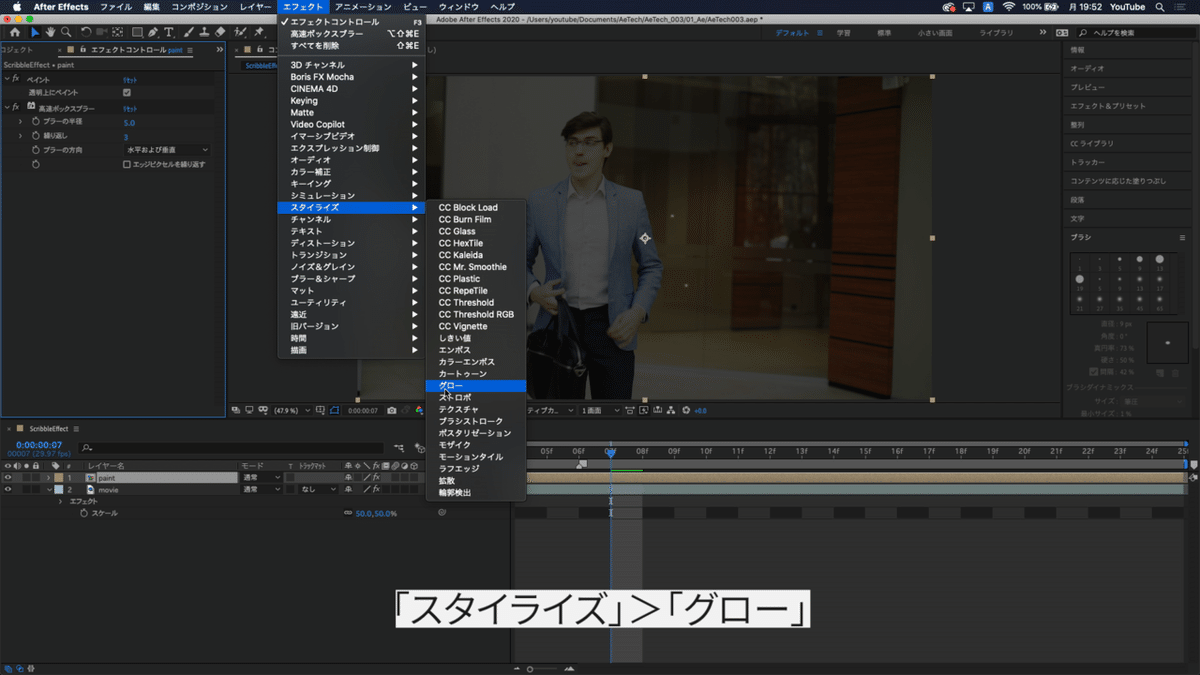Hide the movie layer eye toggle
The image size is (1200, 675).
[x=8, y=490]
